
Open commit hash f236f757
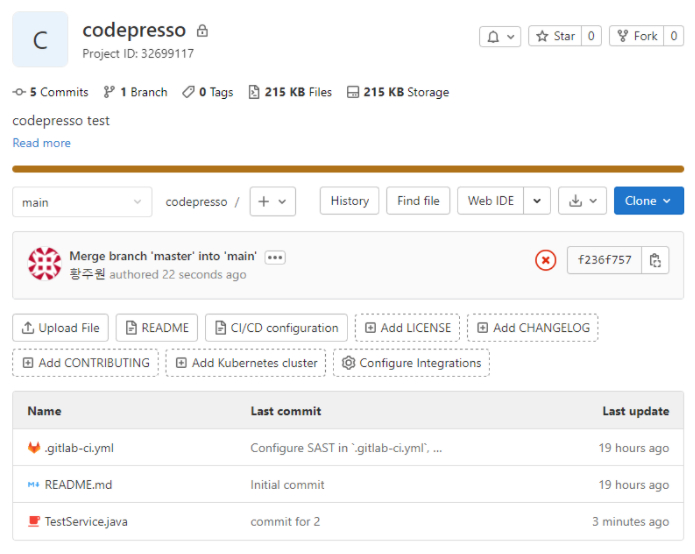[x=605, y=260]
